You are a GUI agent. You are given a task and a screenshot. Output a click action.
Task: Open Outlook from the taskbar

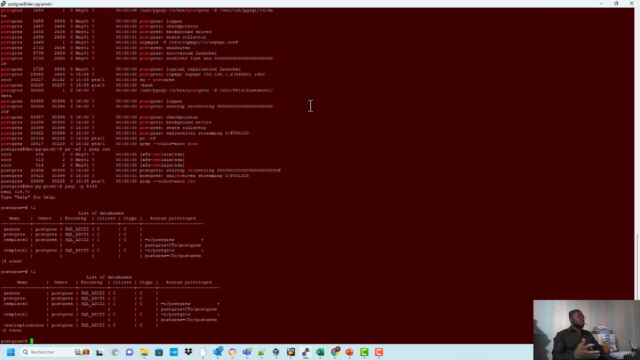pos(218,352)
